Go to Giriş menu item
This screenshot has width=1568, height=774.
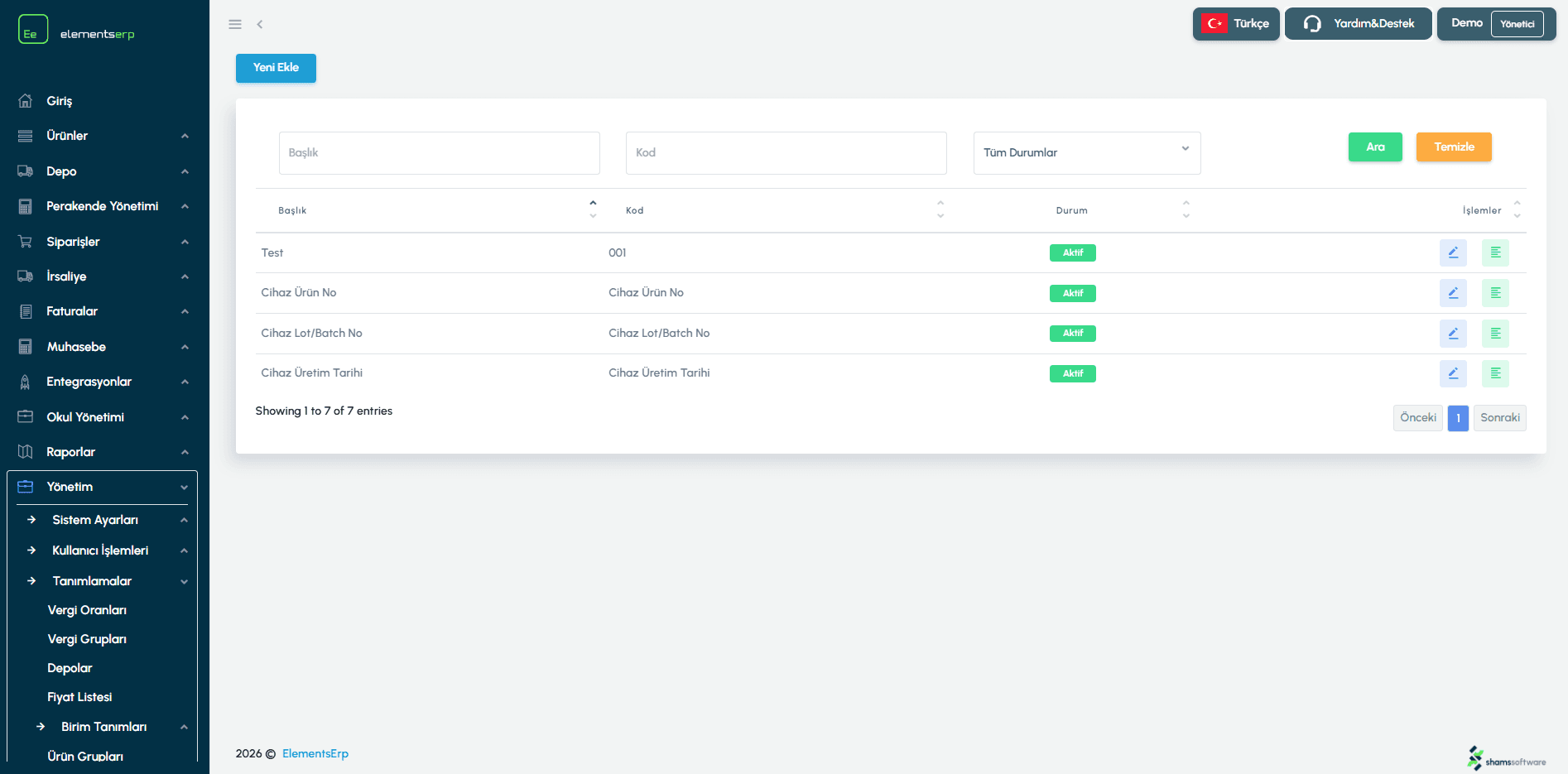[60, 101]
